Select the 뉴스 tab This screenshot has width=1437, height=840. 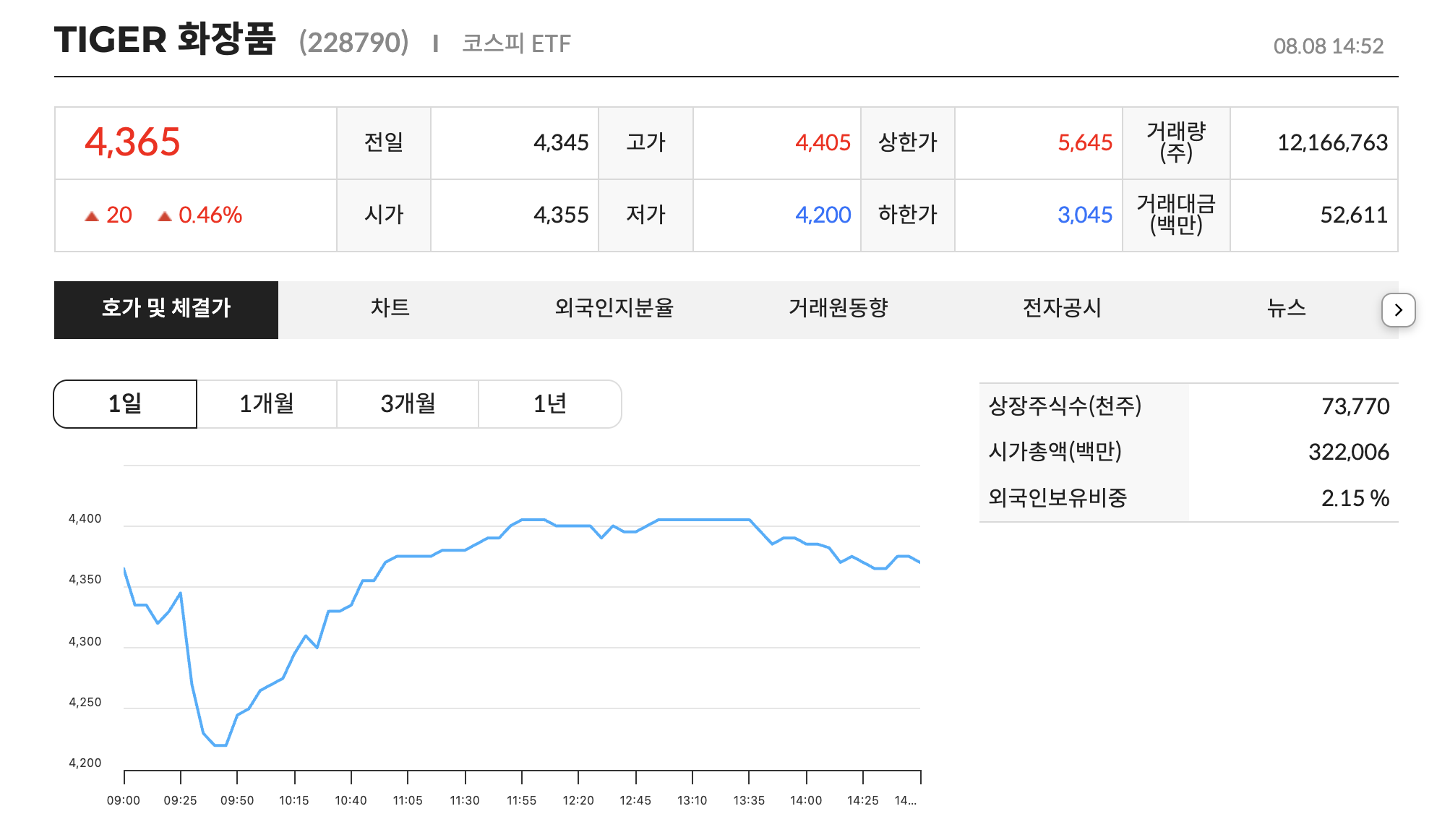click(x=1286, y=309)
